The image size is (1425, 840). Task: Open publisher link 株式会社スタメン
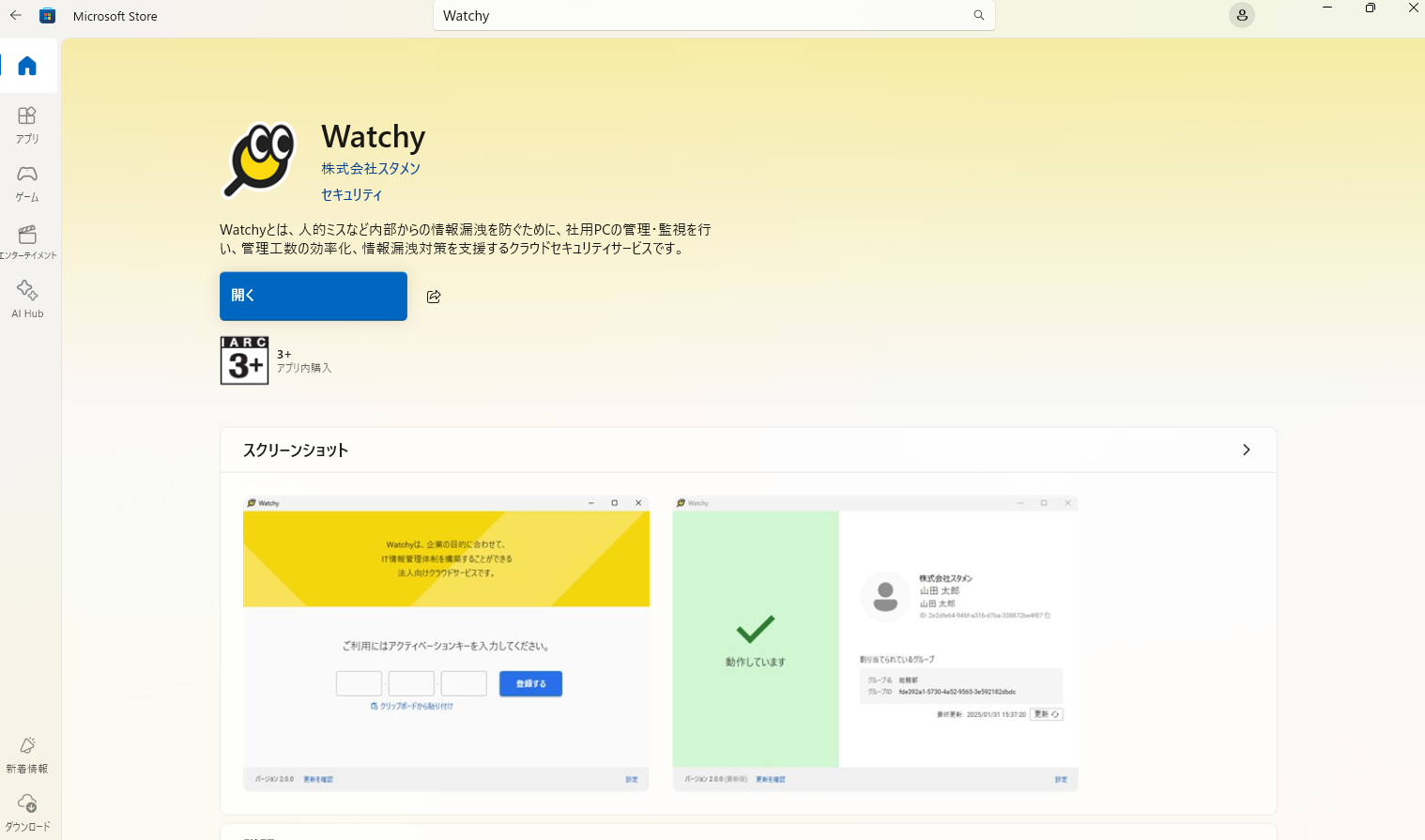[371, 169]
